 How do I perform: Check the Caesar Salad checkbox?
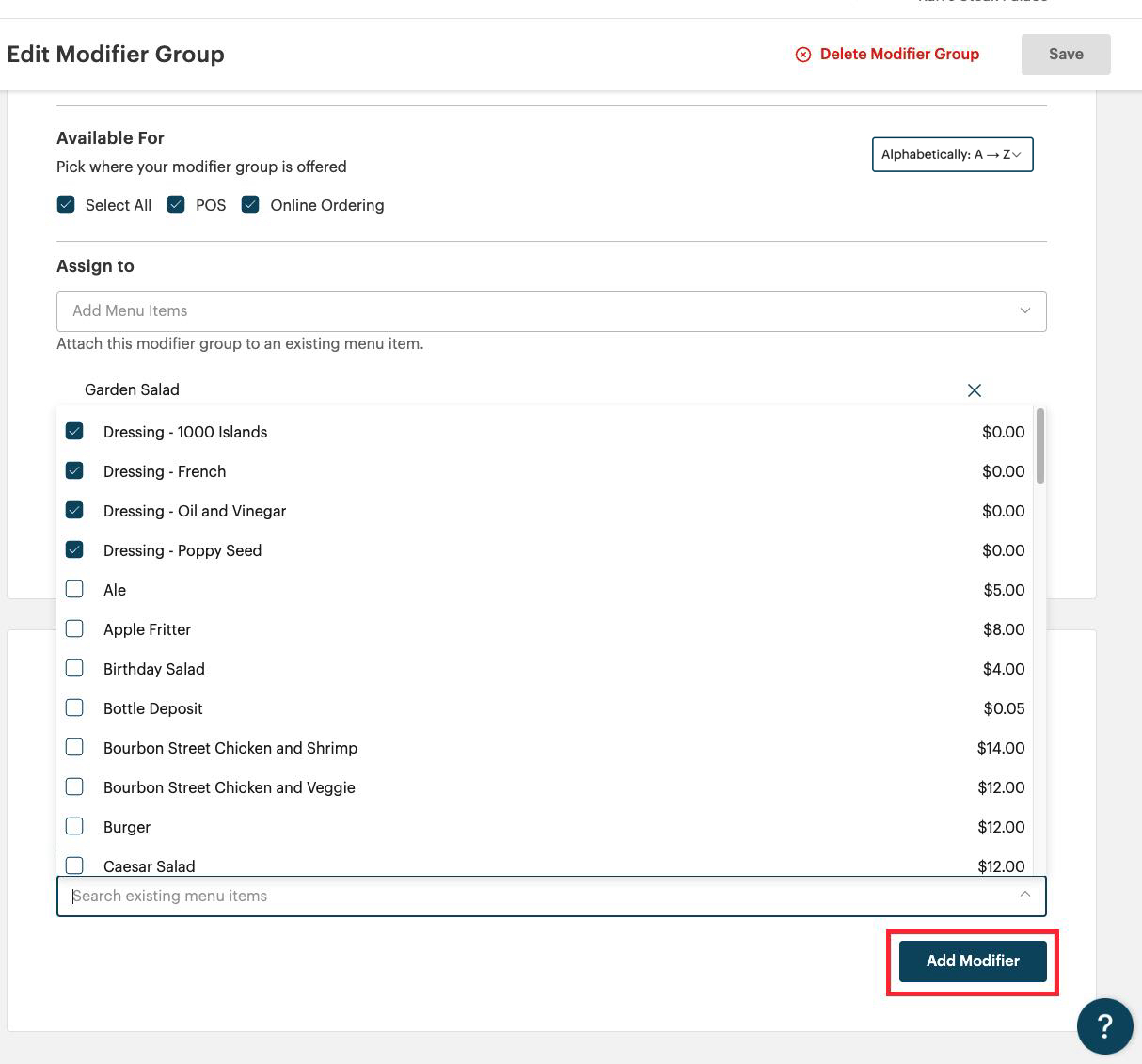[74, 865]
